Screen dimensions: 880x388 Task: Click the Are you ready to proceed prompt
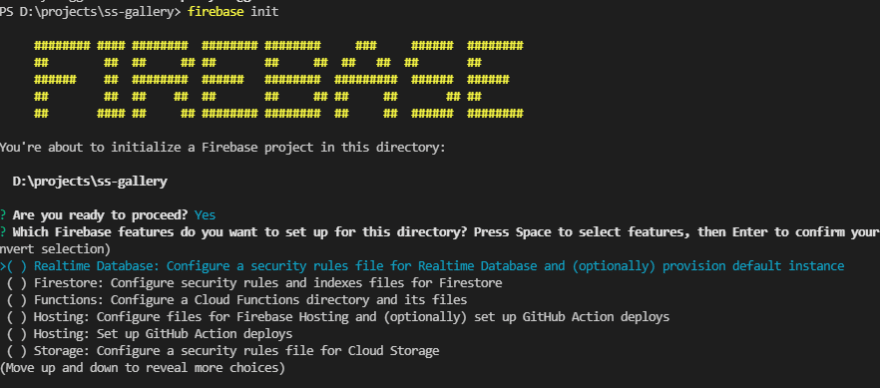[101, 215]
